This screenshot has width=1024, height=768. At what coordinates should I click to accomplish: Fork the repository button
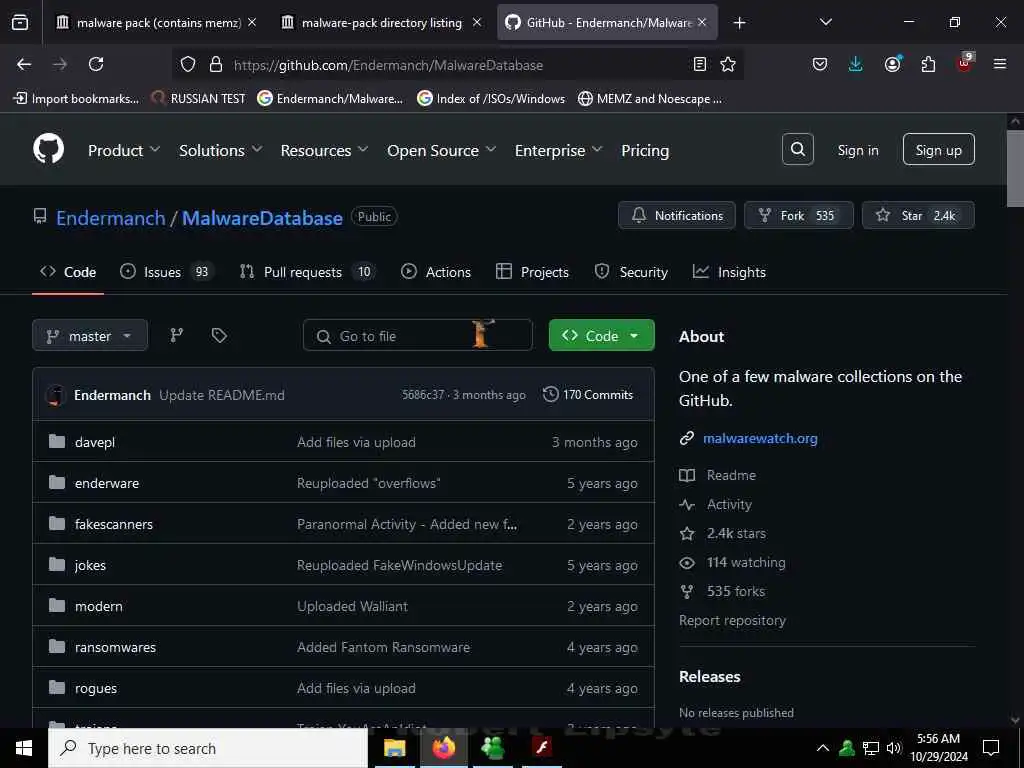coord(798,215)
